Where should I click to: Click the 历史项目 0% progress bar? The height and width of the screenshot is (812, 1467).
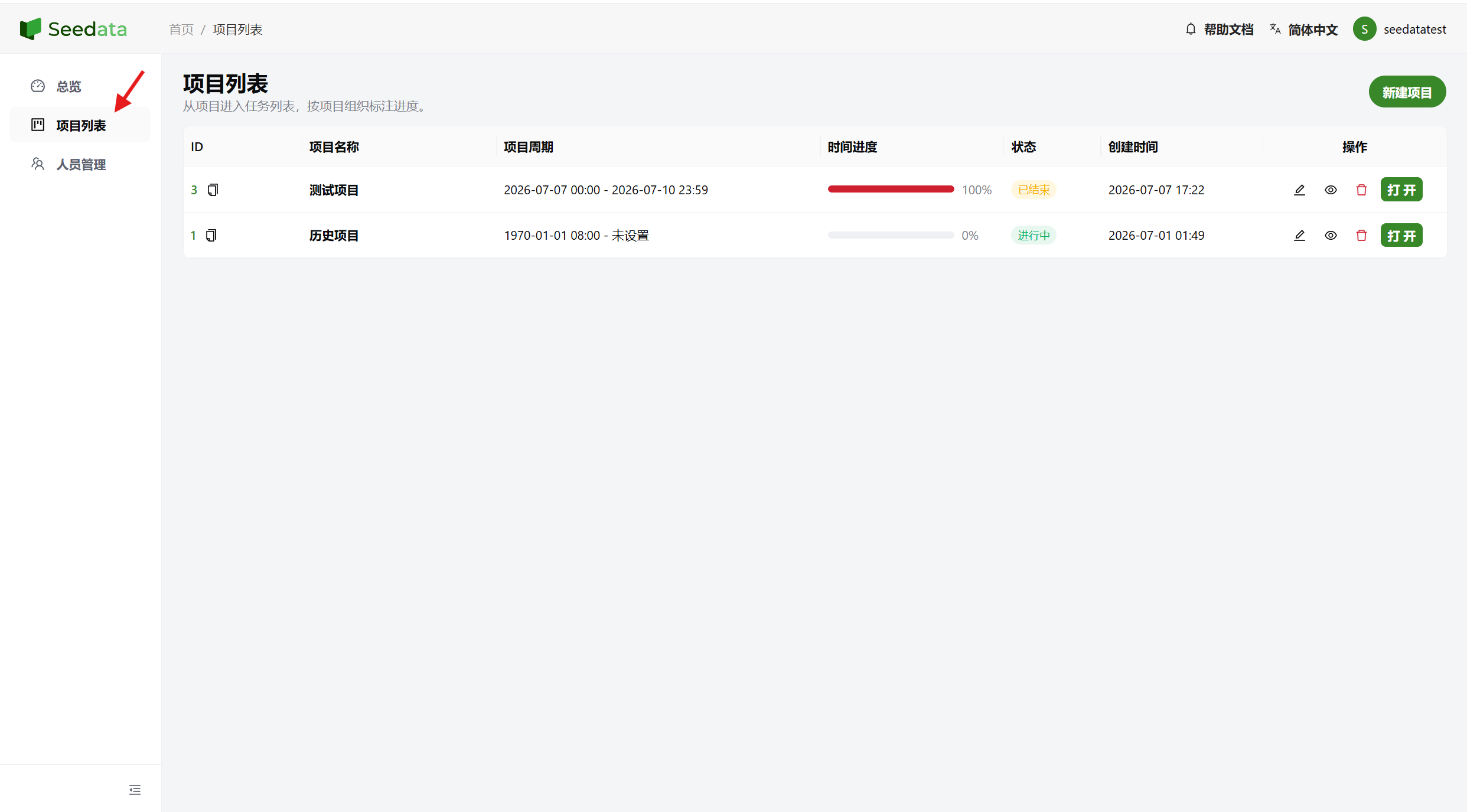click(891, 235)
